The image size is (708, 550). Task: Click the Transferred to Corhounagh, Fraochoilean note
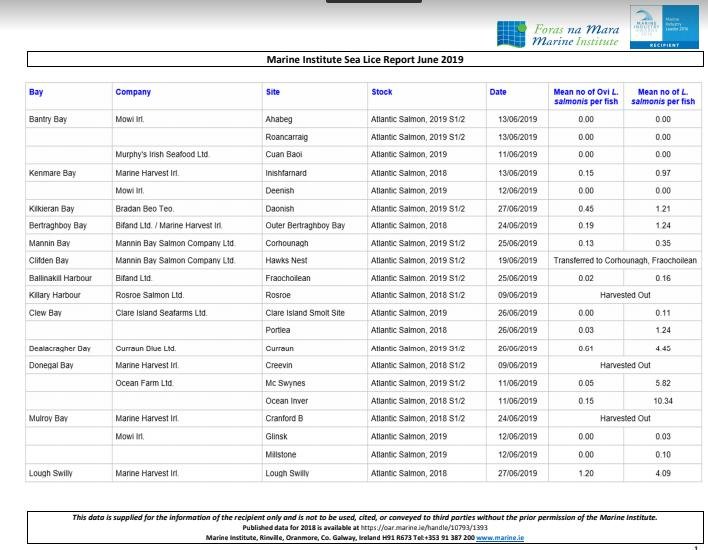tap(625, 260)
